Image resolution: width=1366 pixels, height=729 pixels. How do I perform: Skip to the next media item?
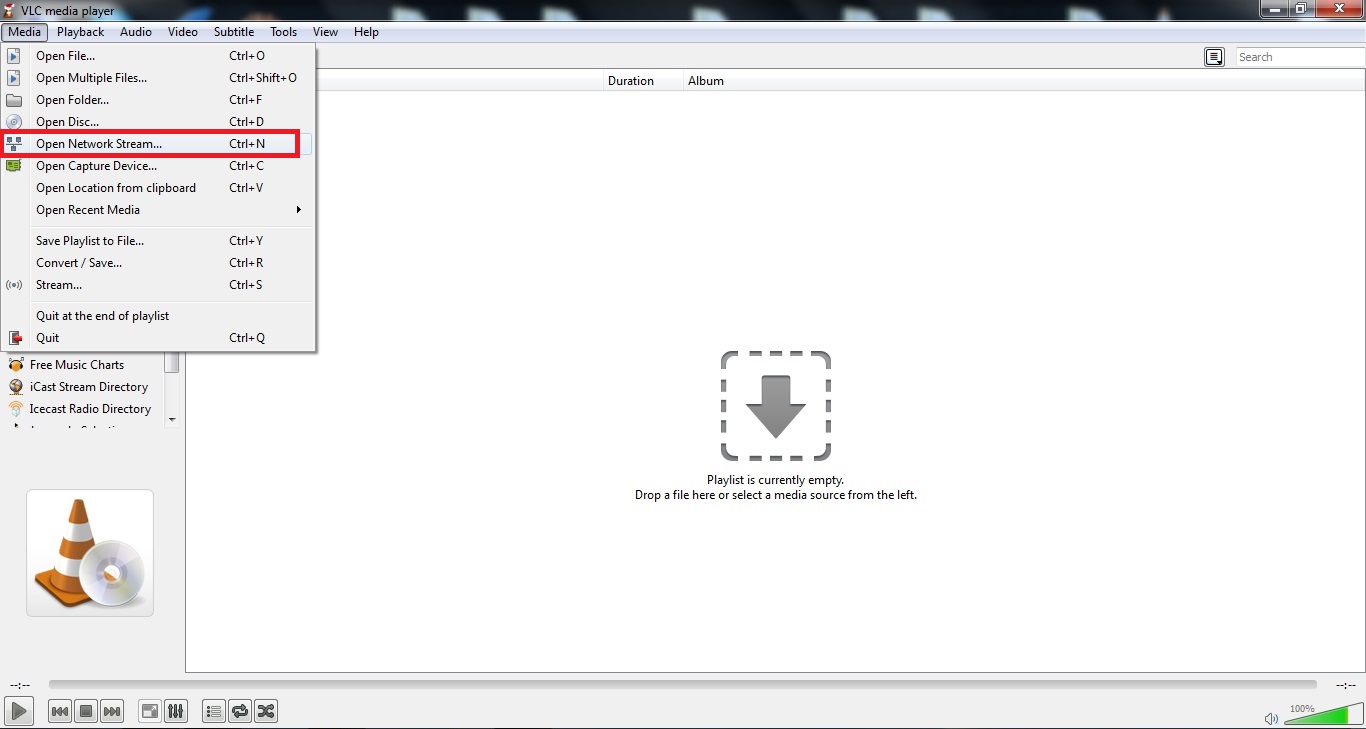[x=112, y=711]
